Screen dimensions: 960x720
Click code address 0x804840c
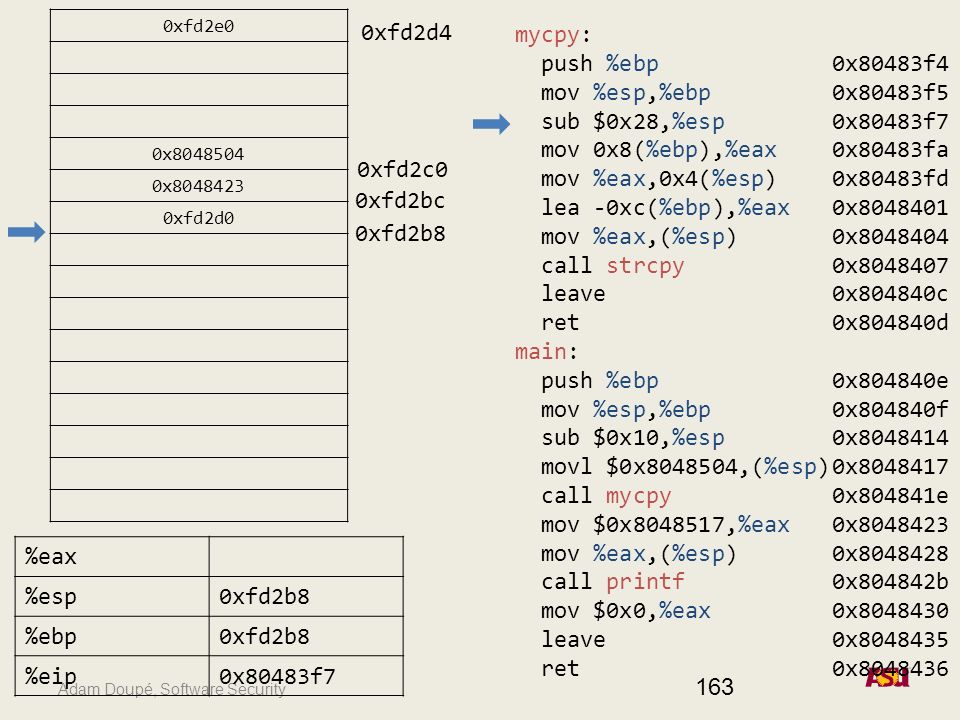click(890, 294)
